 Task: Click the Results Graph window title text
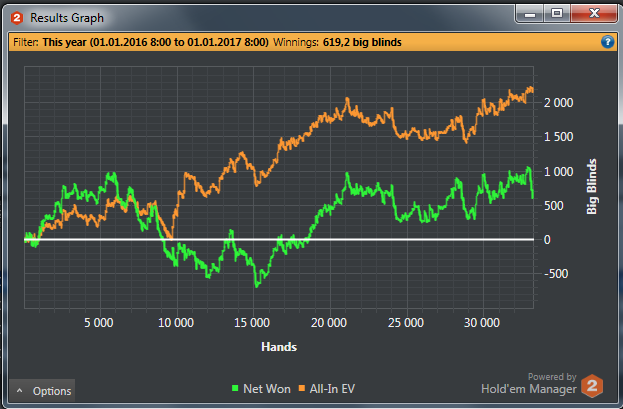pos(66,17)
